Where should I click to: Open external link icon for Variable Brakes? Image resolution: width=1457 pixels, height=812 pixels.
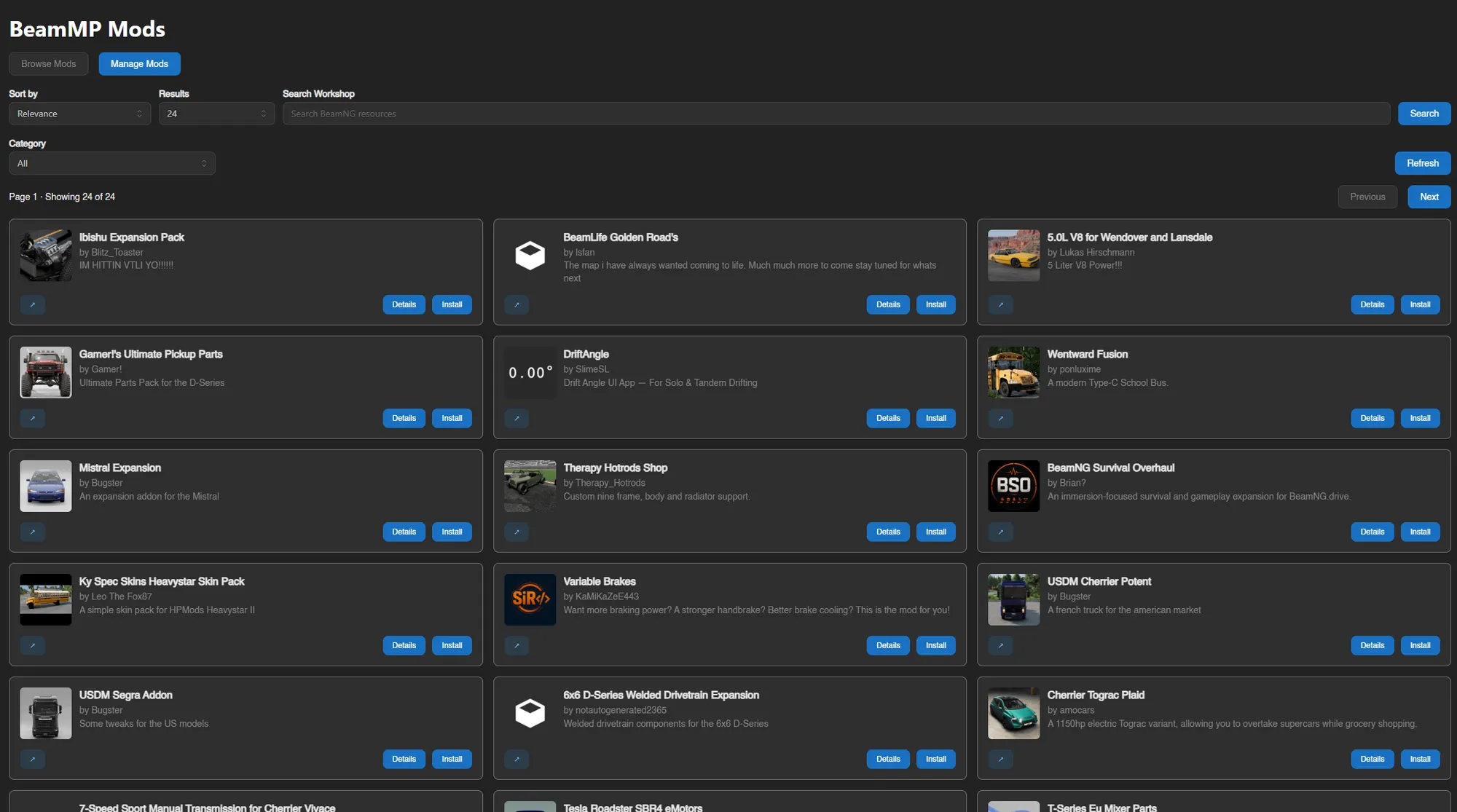pyautogui.click(x=517, y=645)
